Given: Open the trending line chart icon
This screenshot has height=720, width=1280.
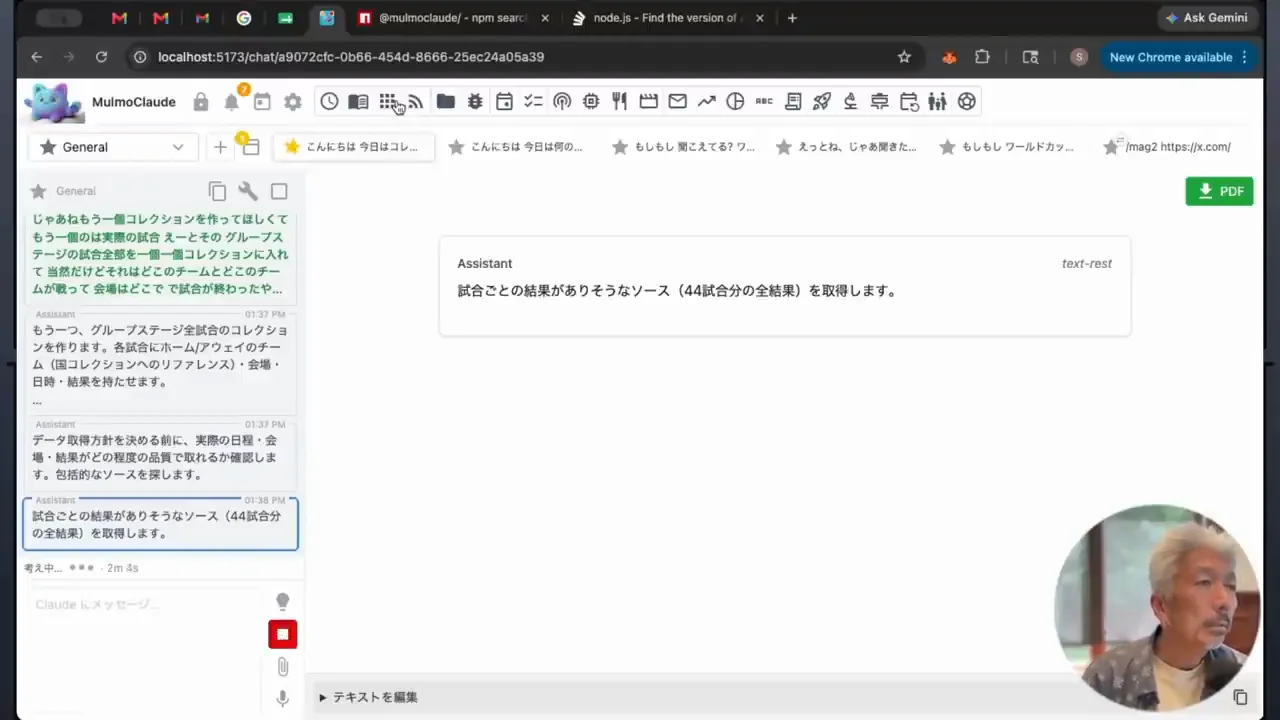Looking at the screenshot, I should 707,101.
